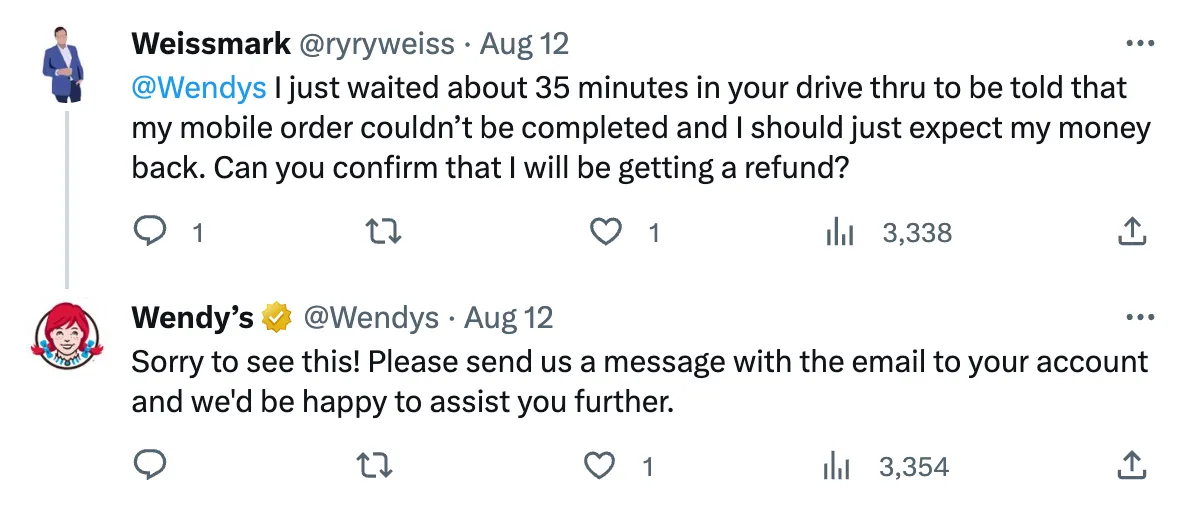Go to the @ryryweiss handle
The image size is (1184, 506).
click(x=377, y=44)
